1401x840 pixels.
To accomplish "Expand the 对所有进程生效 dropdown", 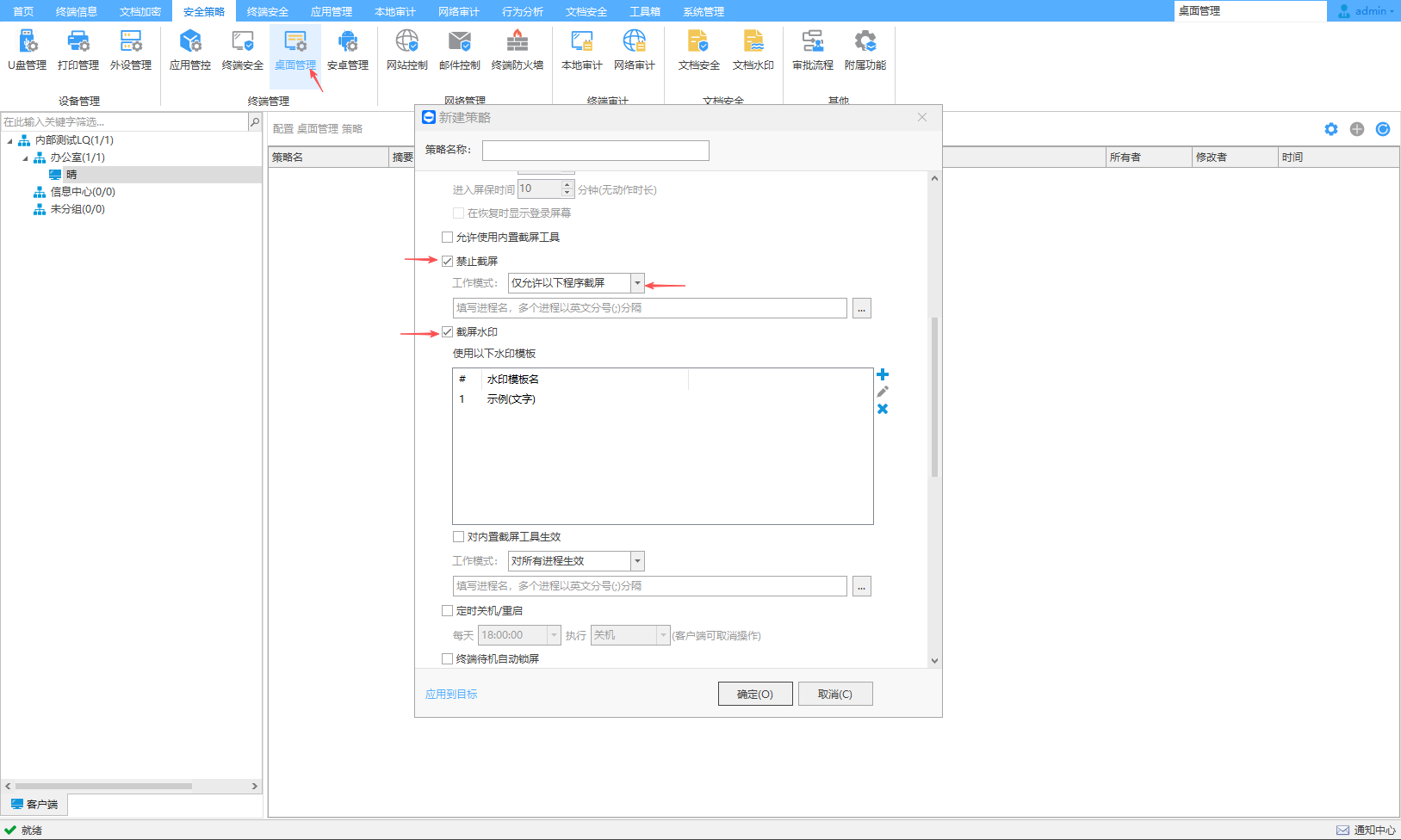I will point(637,561).
